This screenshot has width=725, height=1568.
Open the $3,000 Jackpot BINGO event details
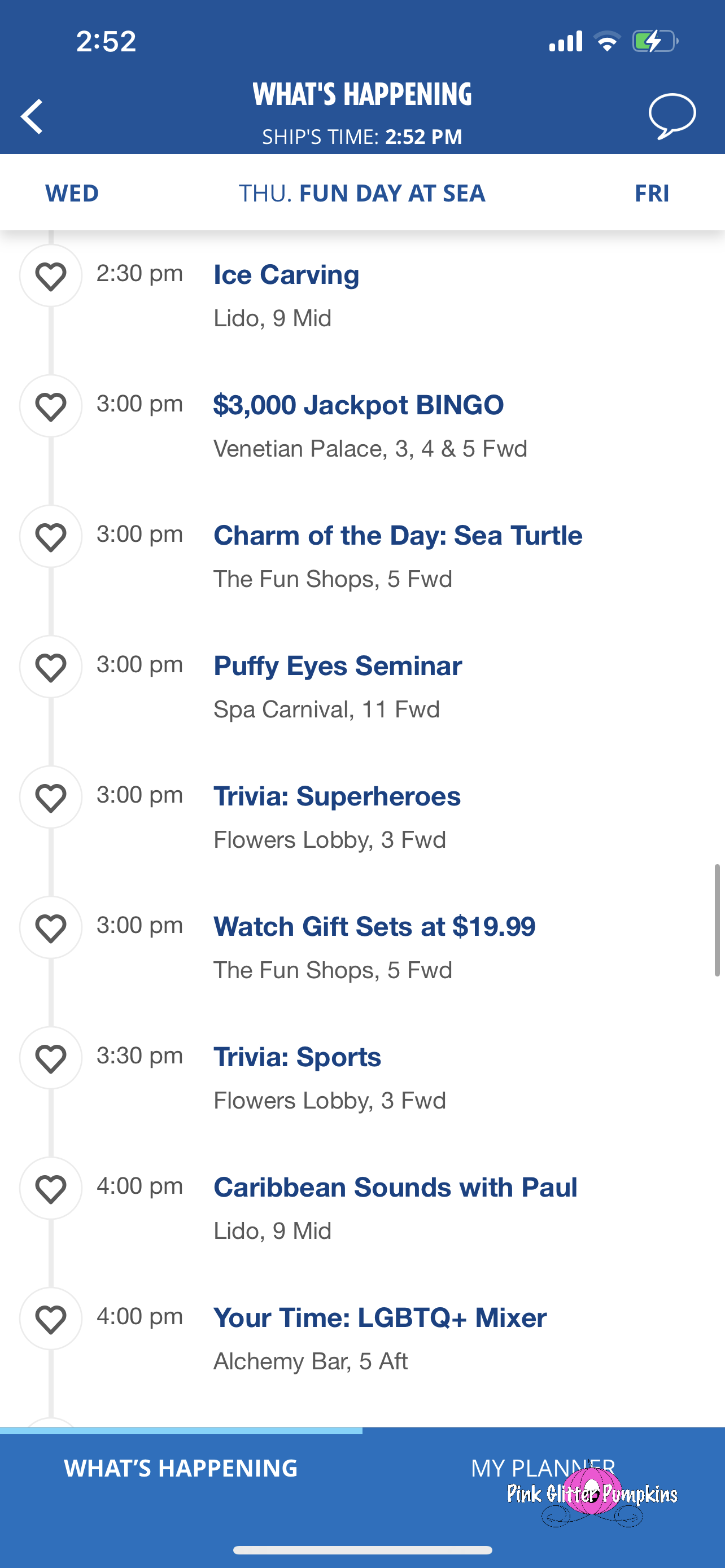359,405
